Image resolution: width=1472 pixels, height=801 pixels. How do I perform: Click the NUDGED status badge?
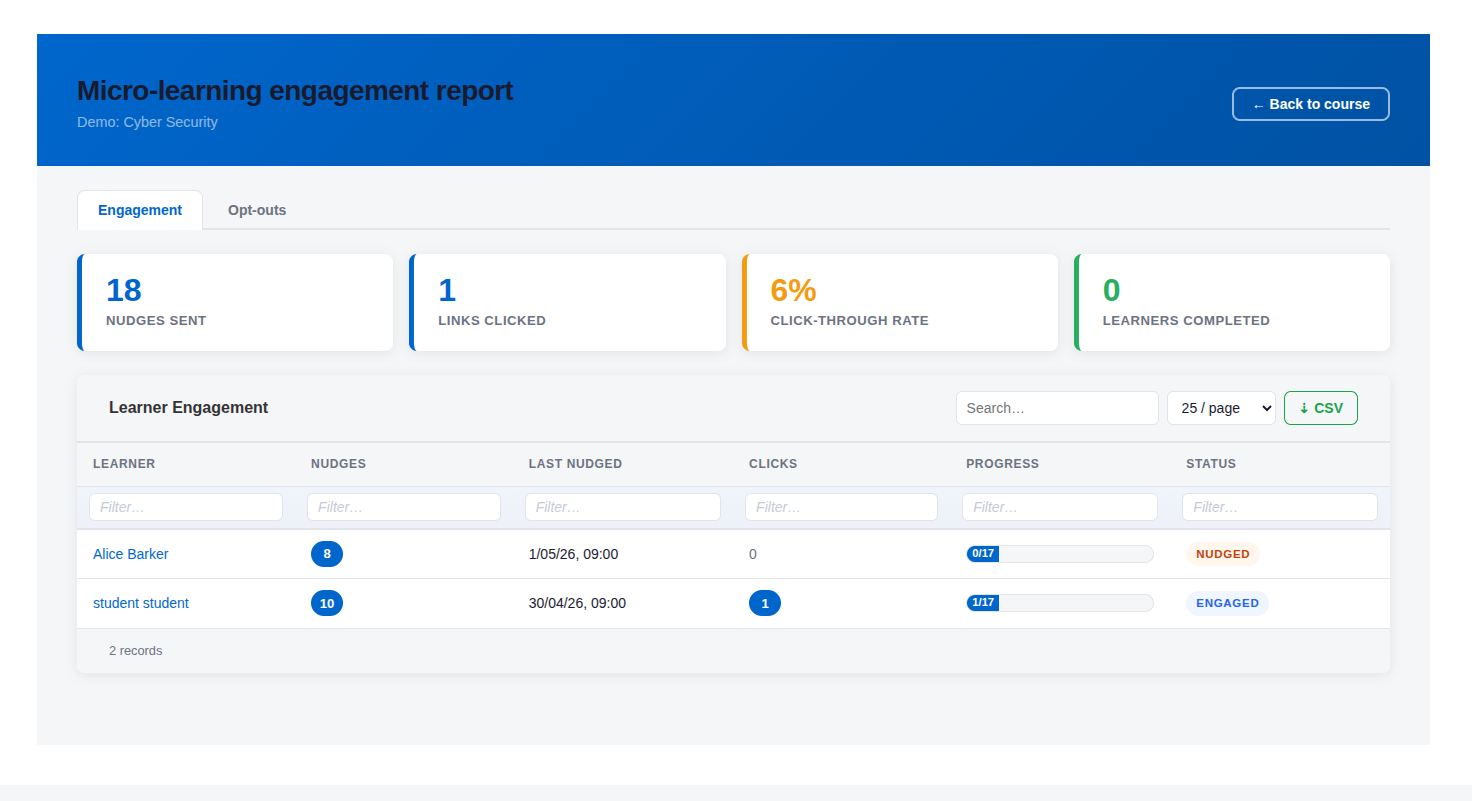click(x=1223, y=554)
